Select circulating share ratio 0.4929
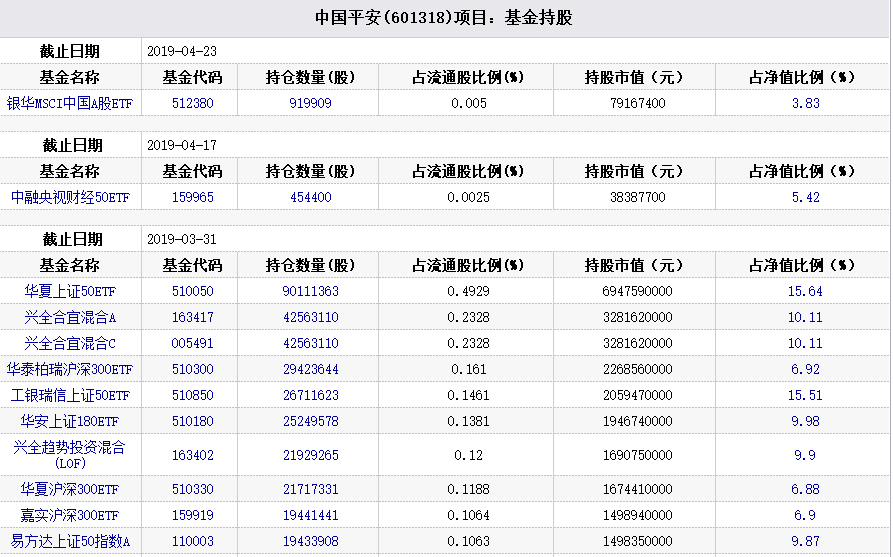Screen dimensions: 893x557 point(468,292)
